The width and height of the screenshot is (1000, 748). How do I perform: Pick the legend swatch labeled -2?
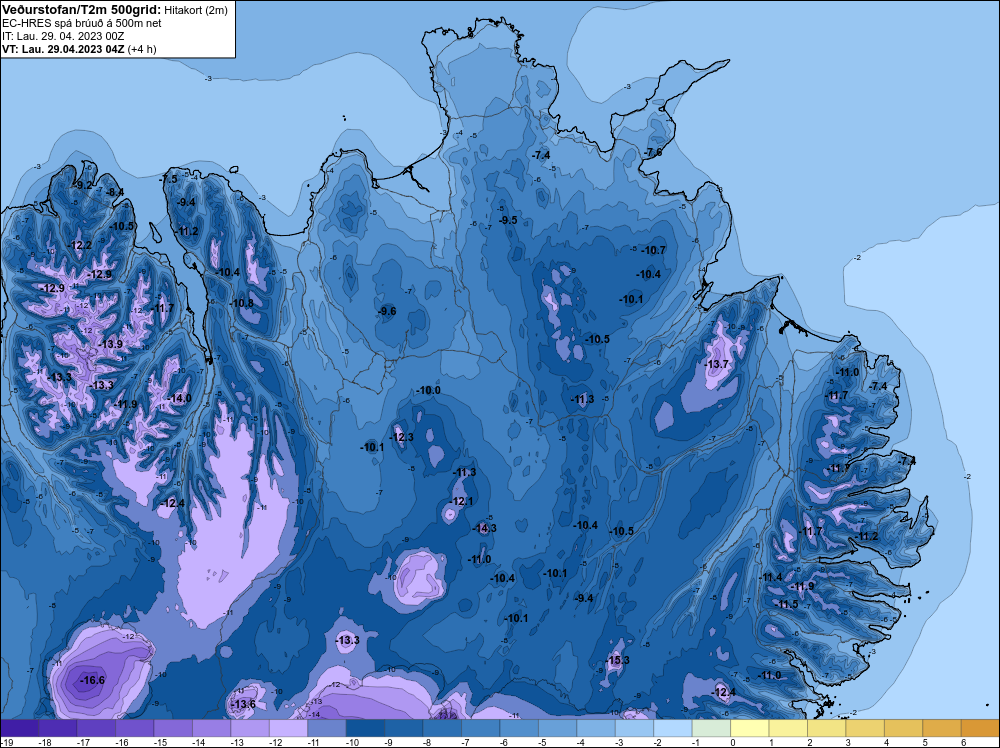(x=673, y=728)
